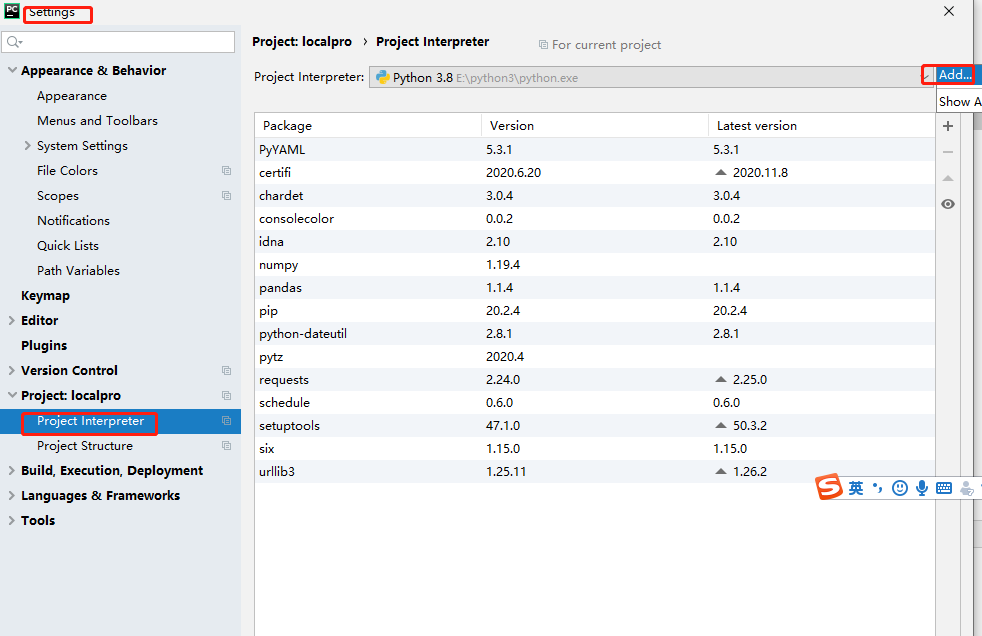Screen dimensions: 982x636
Task: Click the Project: localpro breadcrumb
Action: [x=302, y=41]
